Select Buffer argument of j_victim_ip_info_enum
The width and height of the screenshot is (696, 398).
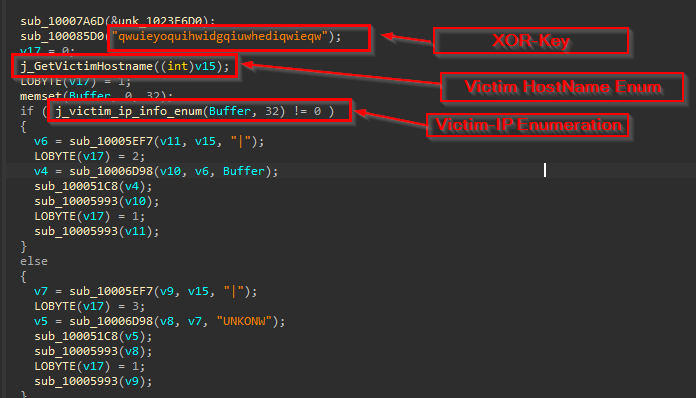point(229,111)
